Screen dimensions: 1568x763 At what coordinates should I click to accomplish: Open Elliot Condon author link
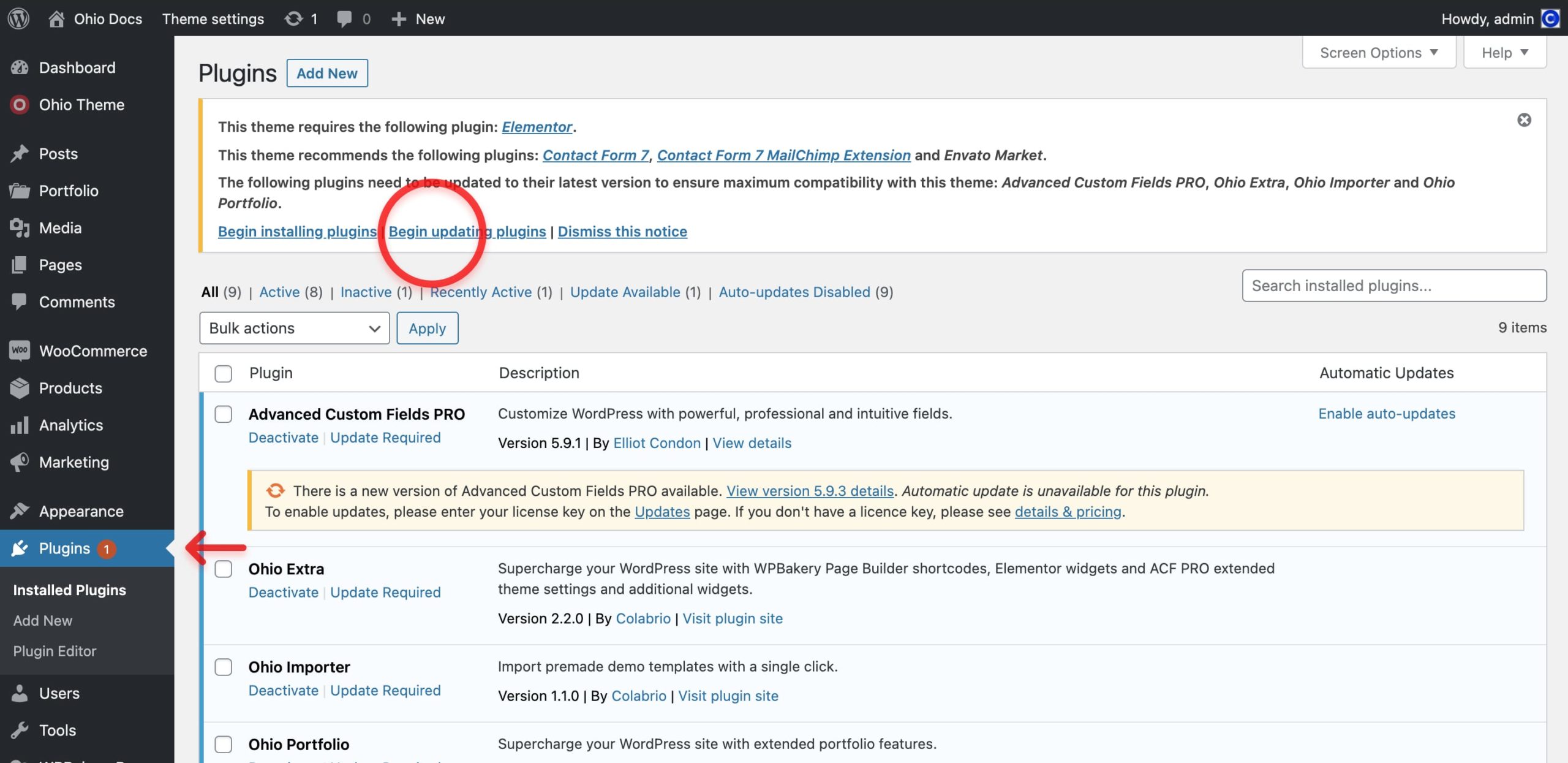657,442
